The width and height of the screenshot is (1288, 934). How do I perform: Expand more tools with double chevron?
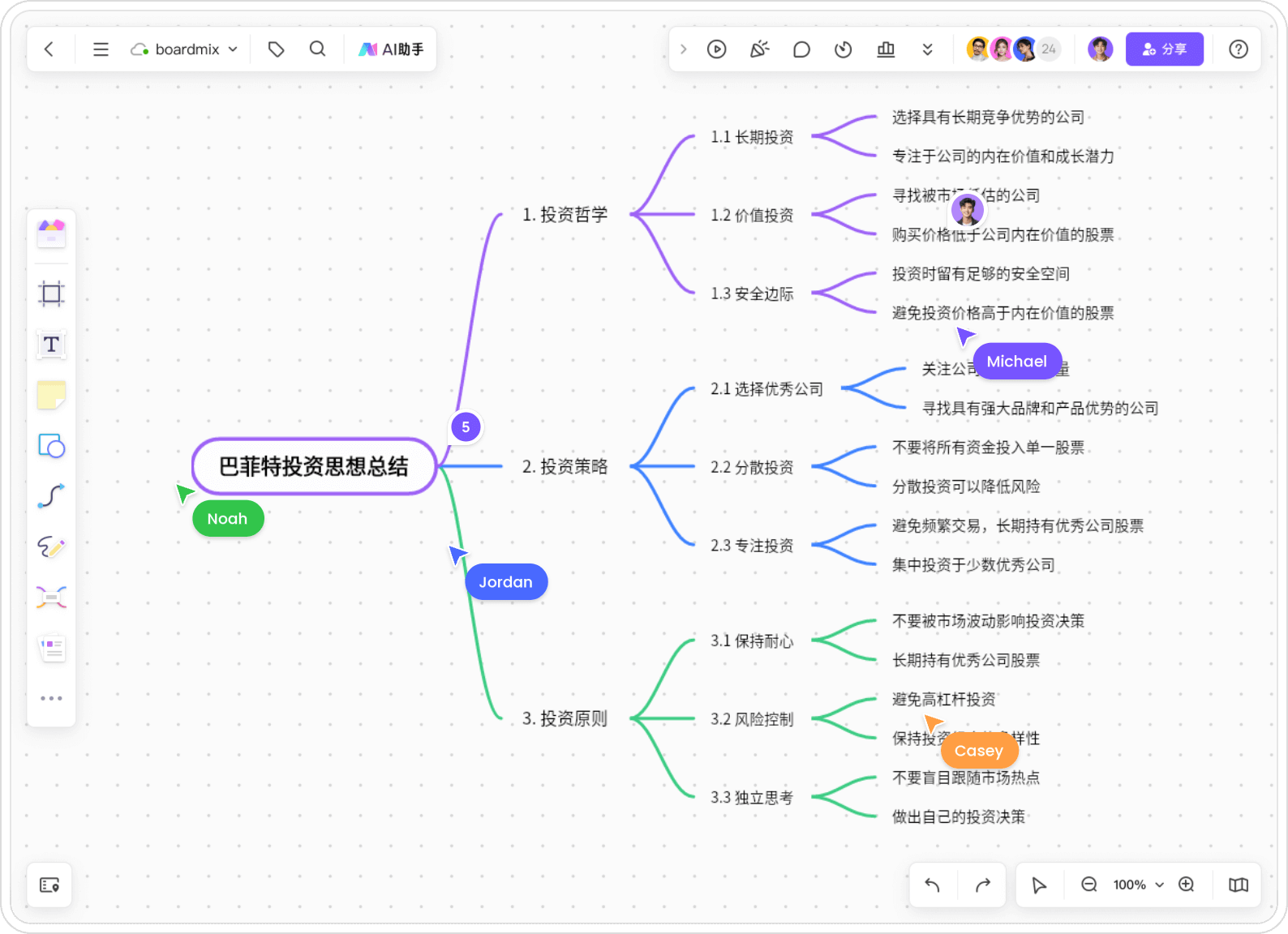927,49
